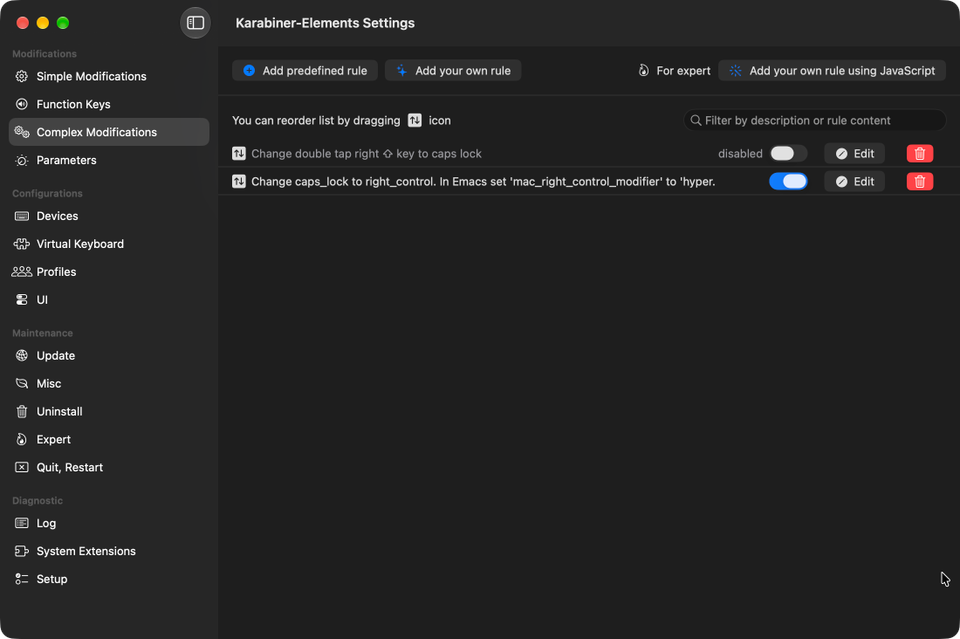Click the Log icon in sidebar
The width and height of the screenshot is (960, 639).
(21, 523)
